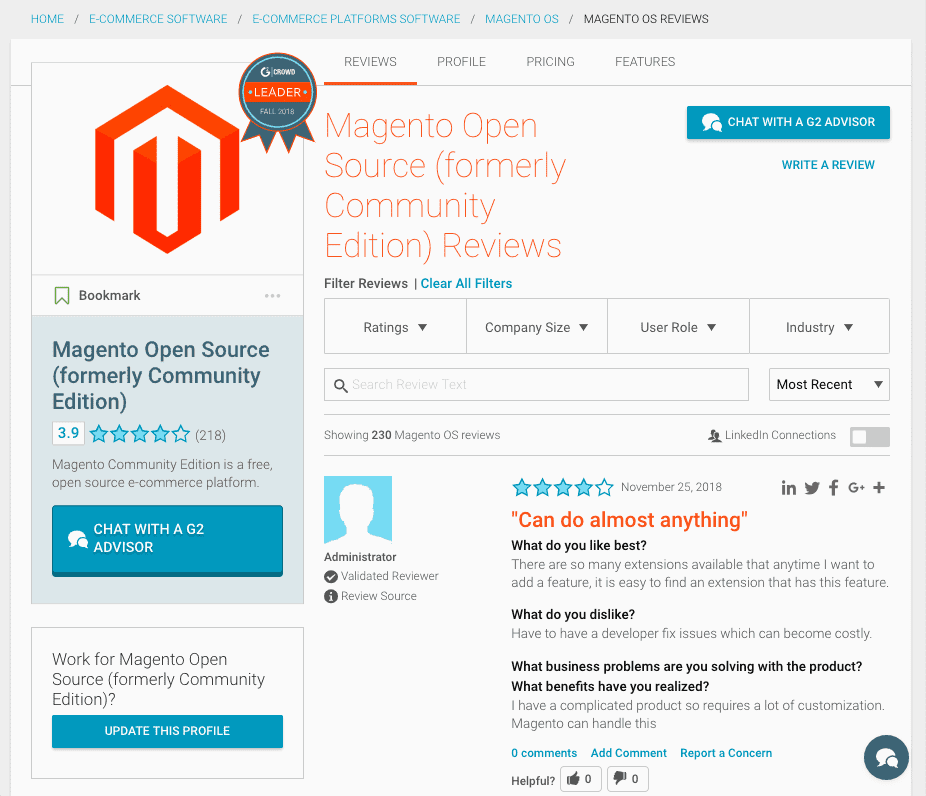Click the Review Source info icon
This screenshot has width=926, height=796.
point(331,596)
